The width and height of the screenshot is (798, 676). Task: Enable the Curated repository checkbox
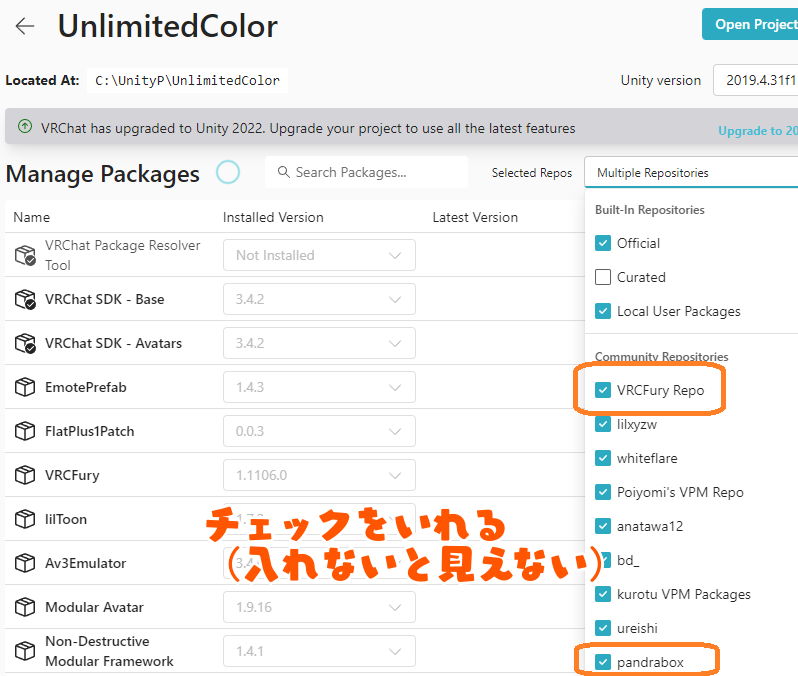(603, 277)
